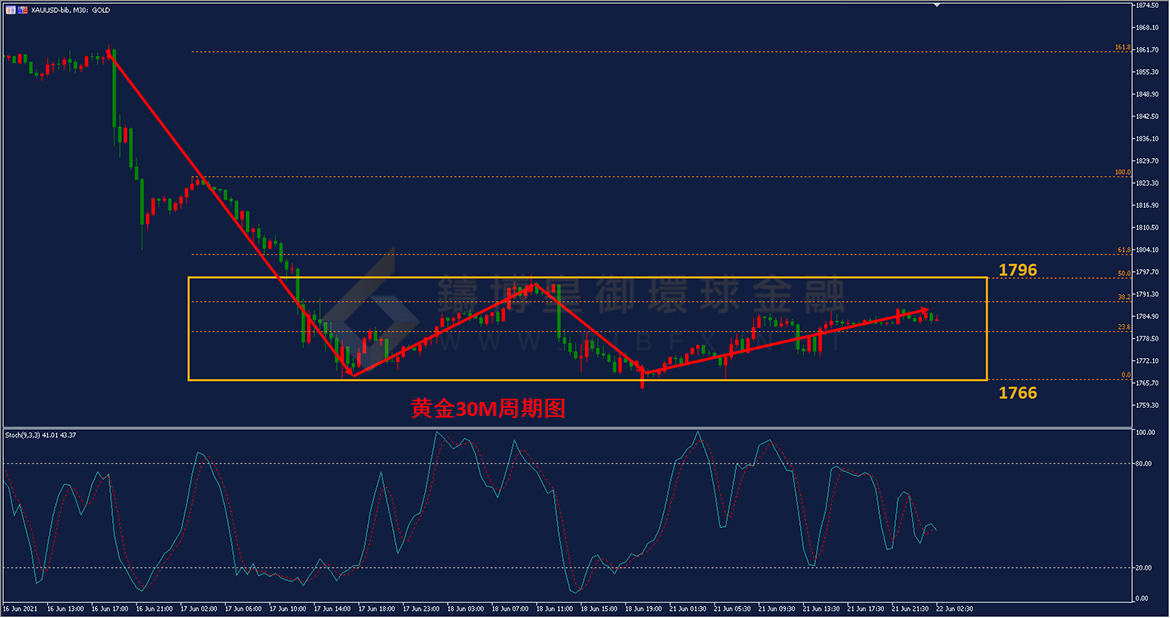This screenshot has height=618, width=1170.
Task: Click the 16 Jun 2021 date on time axis
Action: tap(20, 608)
